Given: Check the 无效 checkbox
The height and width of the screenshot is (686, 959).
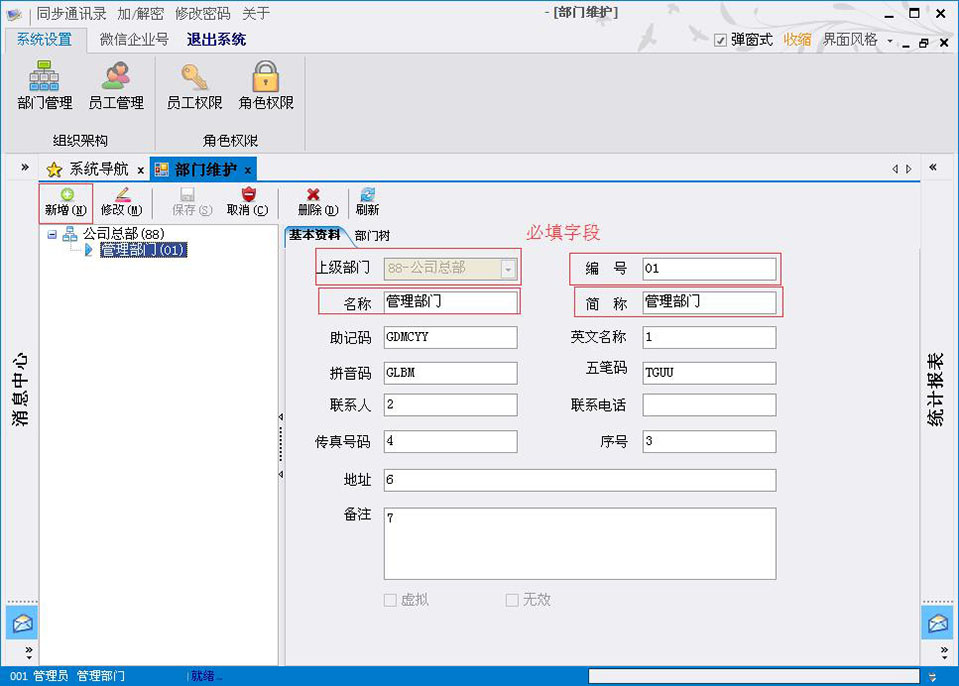Looking at the screenshot, I should click(x=512, y=600).
